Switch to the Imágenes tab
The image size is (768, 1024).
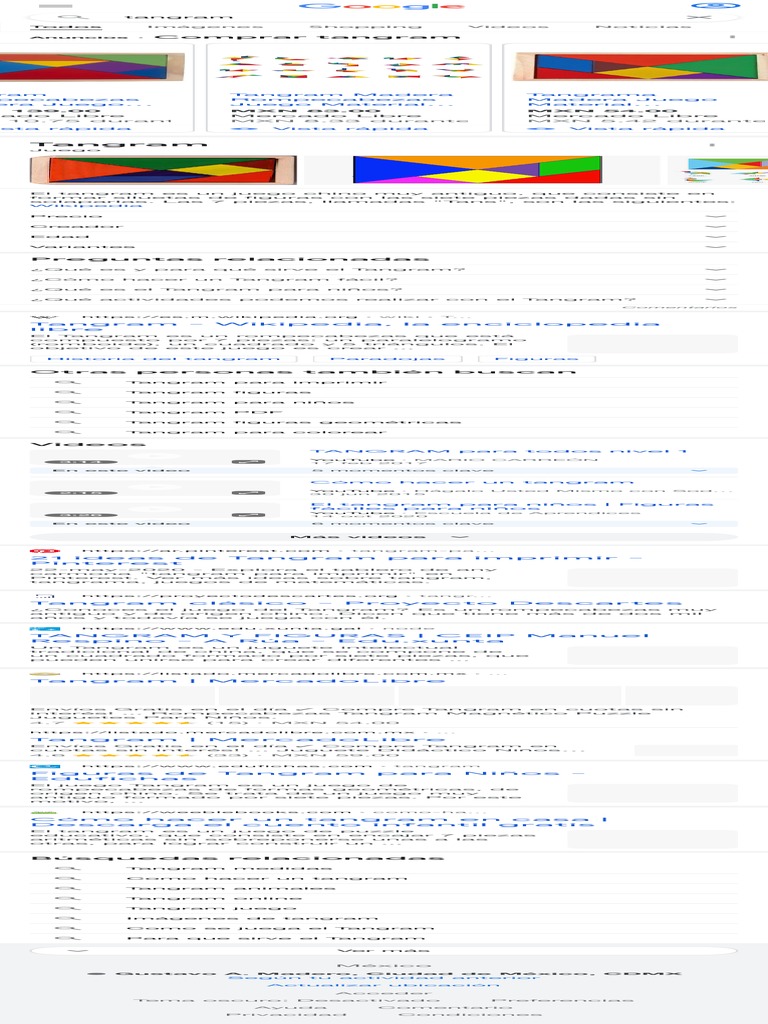tap(204, 27)
